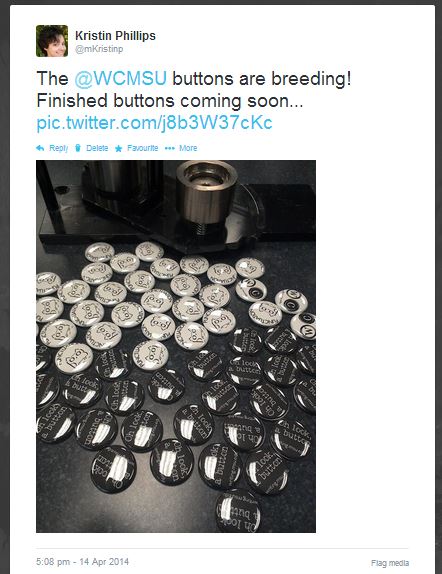Click the Delete text label
Screen dimensions: 442x574
tap(97, 148)
